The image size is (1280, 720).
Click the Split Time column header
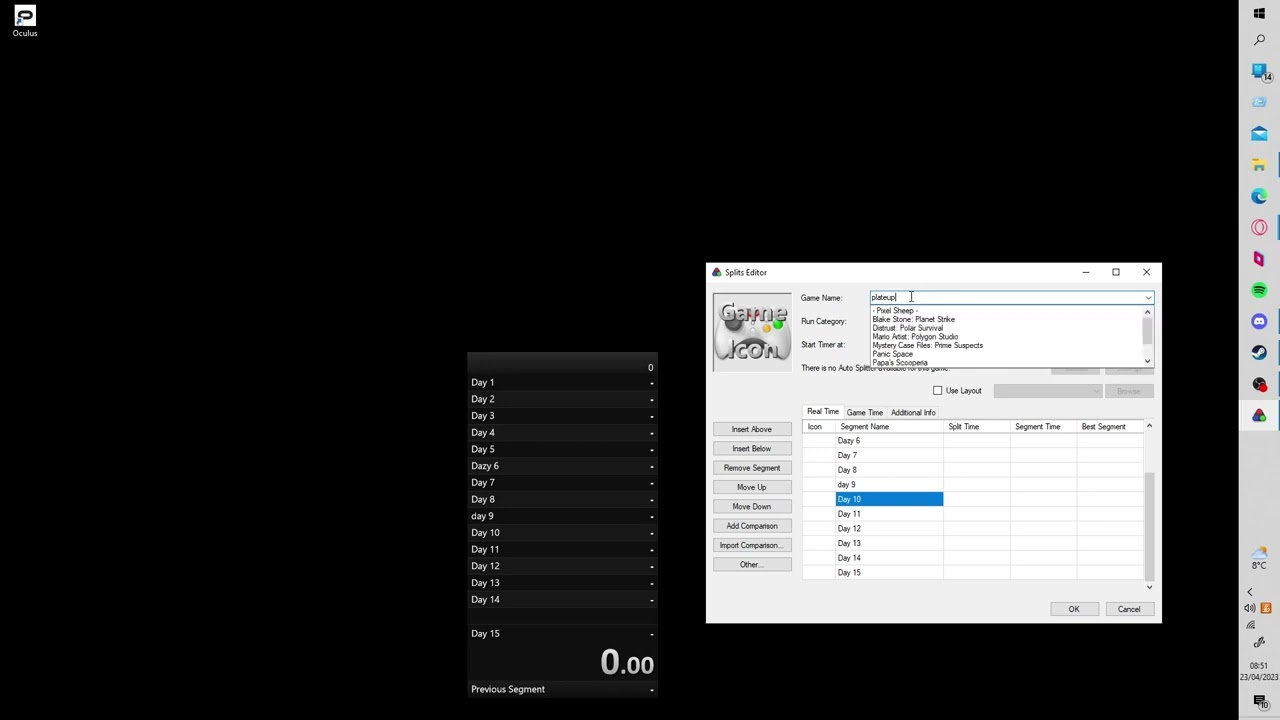pos(976,427)
